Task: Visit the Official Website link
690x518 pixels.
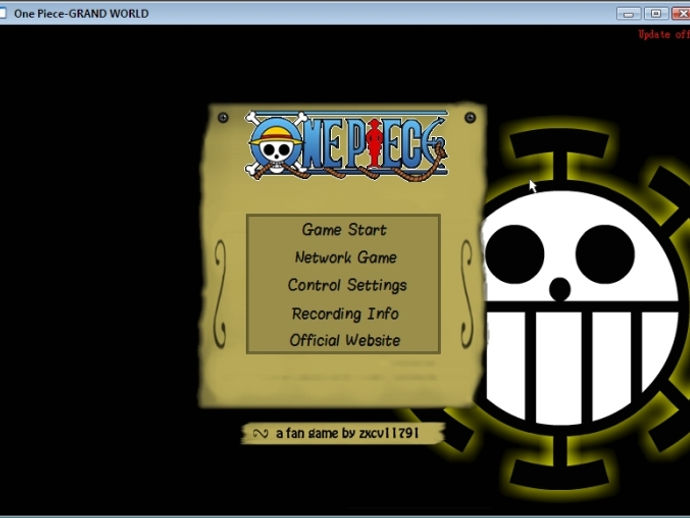Action: click(345, 340)
